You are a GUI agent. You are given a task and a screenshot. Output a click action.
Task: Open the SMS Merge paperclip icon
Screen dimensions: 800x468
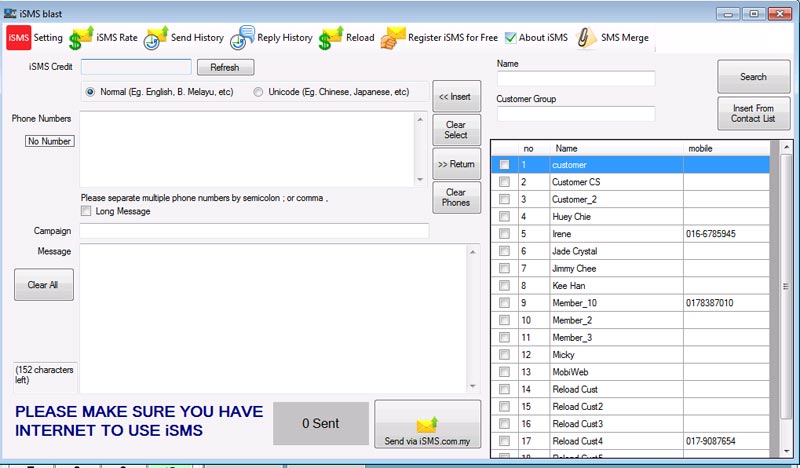pos(586,38)
